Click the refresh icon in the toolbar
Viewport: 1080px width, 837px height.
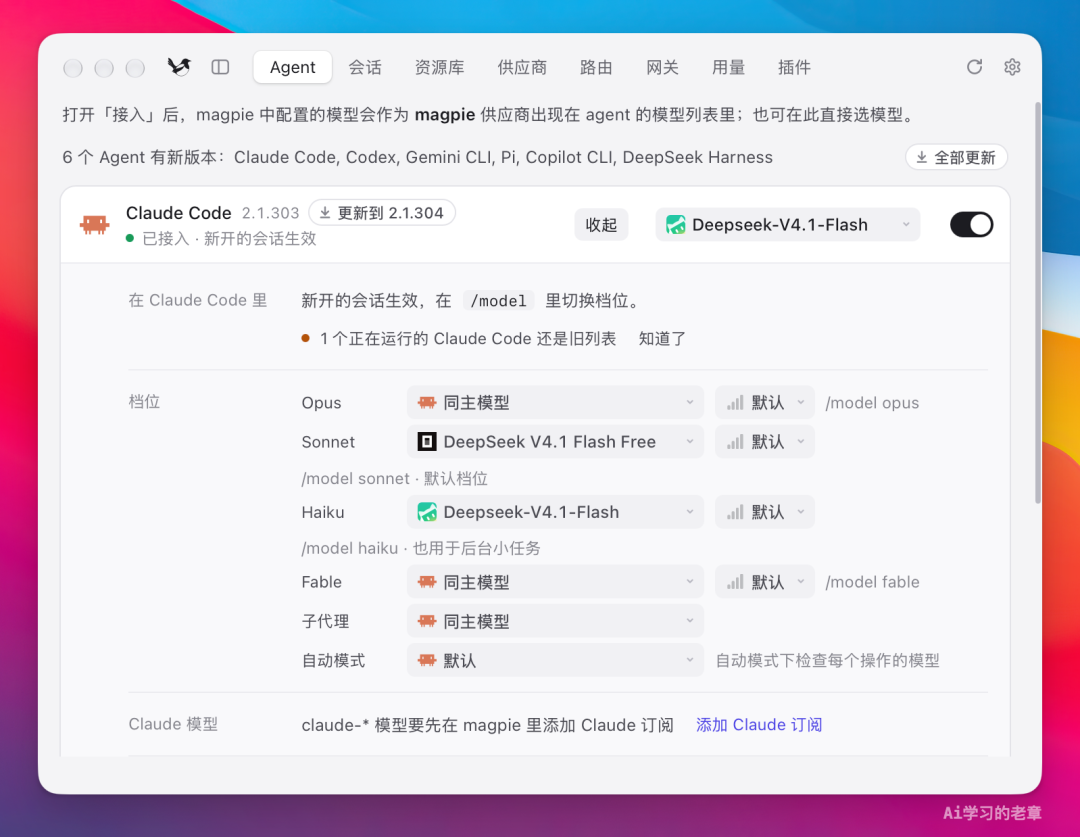pyautogui.click(x=974, y=67)
